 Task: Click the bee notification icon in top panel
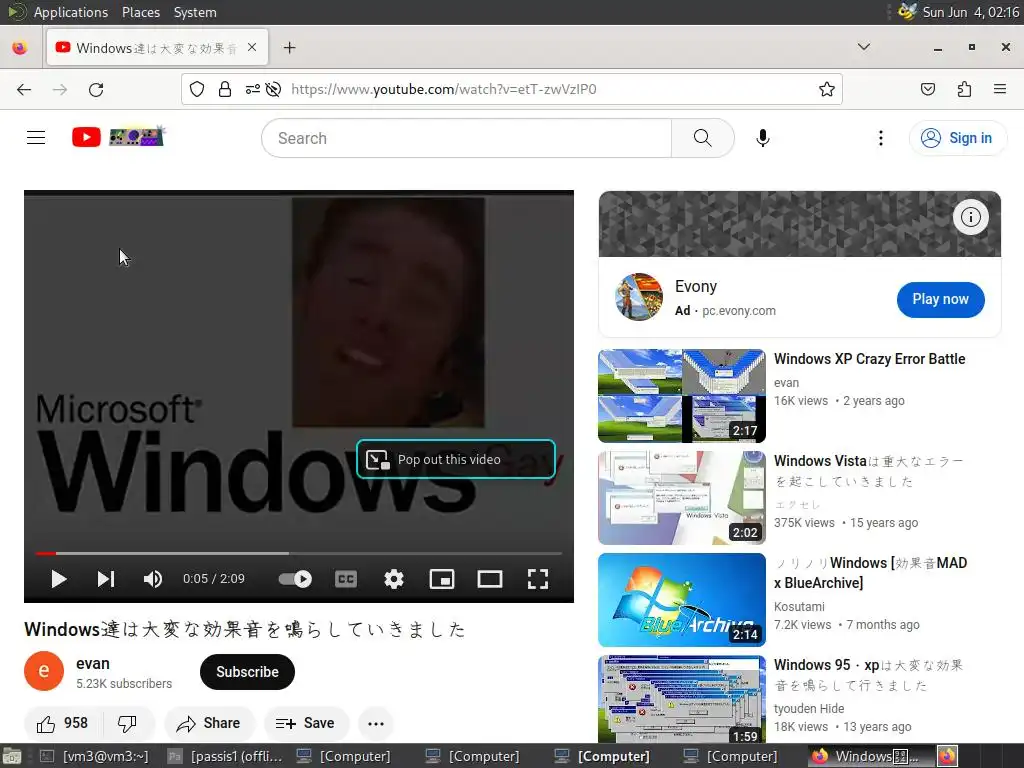[x=906, y=12]
